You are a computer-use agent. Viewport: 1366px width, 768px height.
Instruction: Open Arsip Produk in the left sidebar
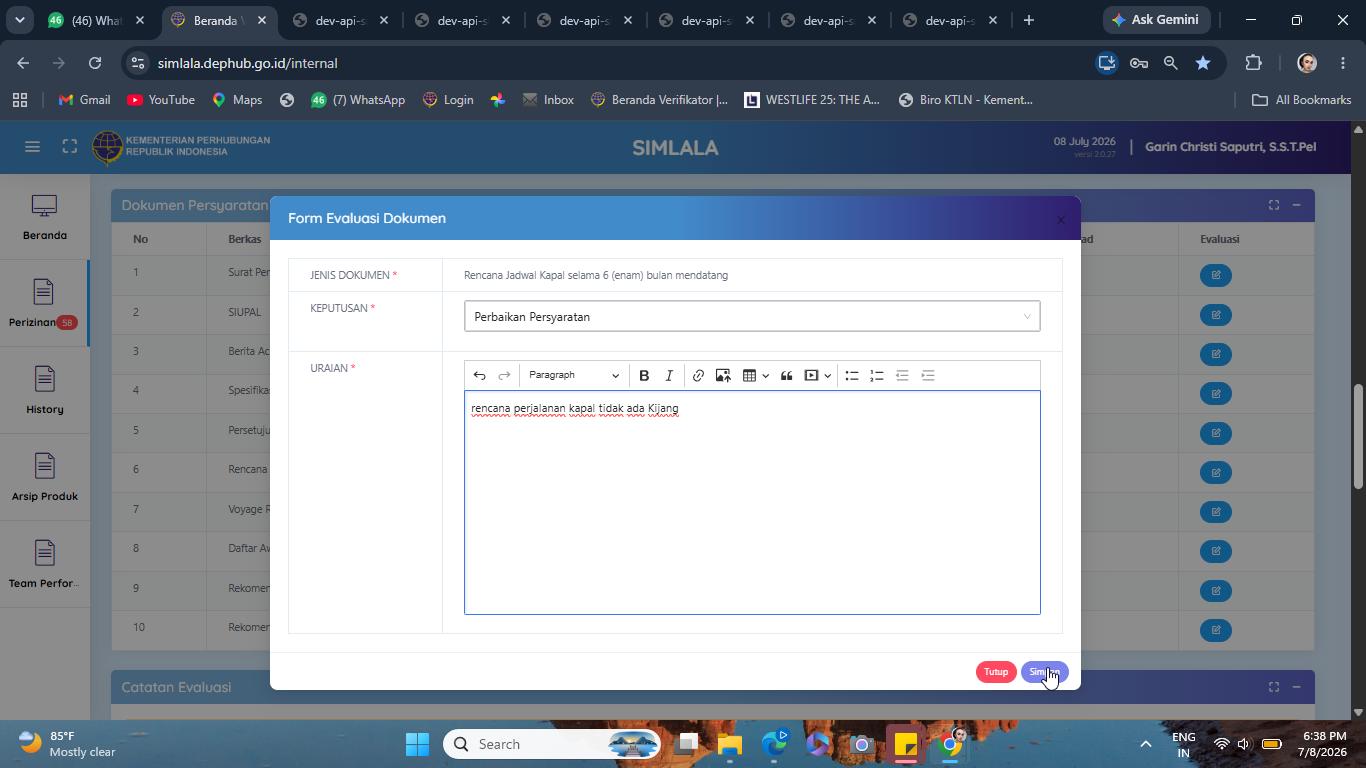[44, 478]
